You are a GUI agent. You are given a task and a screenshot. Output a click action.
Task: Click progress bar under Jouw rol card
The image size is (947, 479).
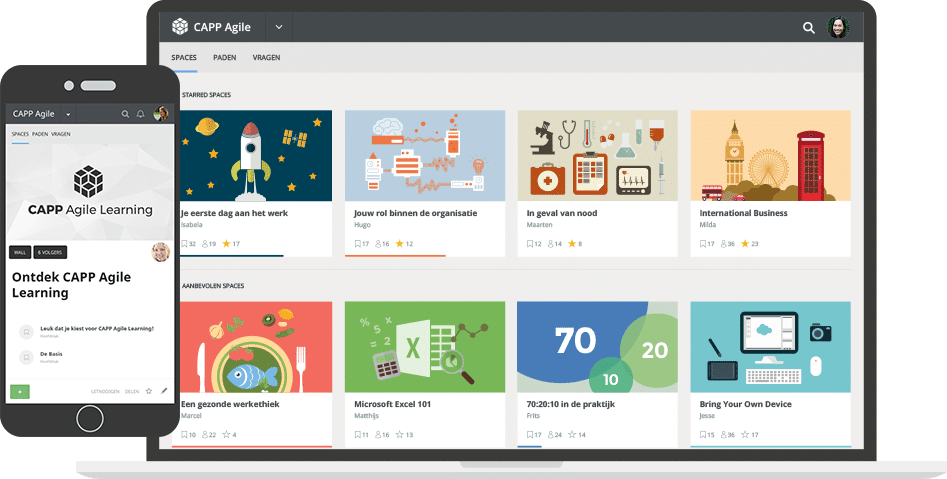[x=395, y=256]
